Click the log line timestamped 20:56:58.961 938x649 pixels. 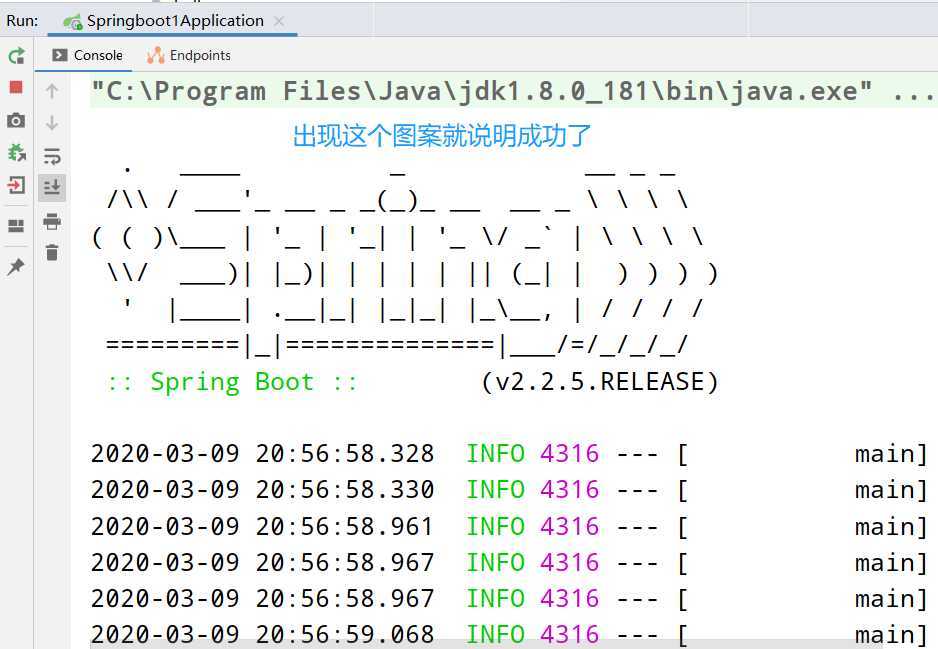(509, 526)
